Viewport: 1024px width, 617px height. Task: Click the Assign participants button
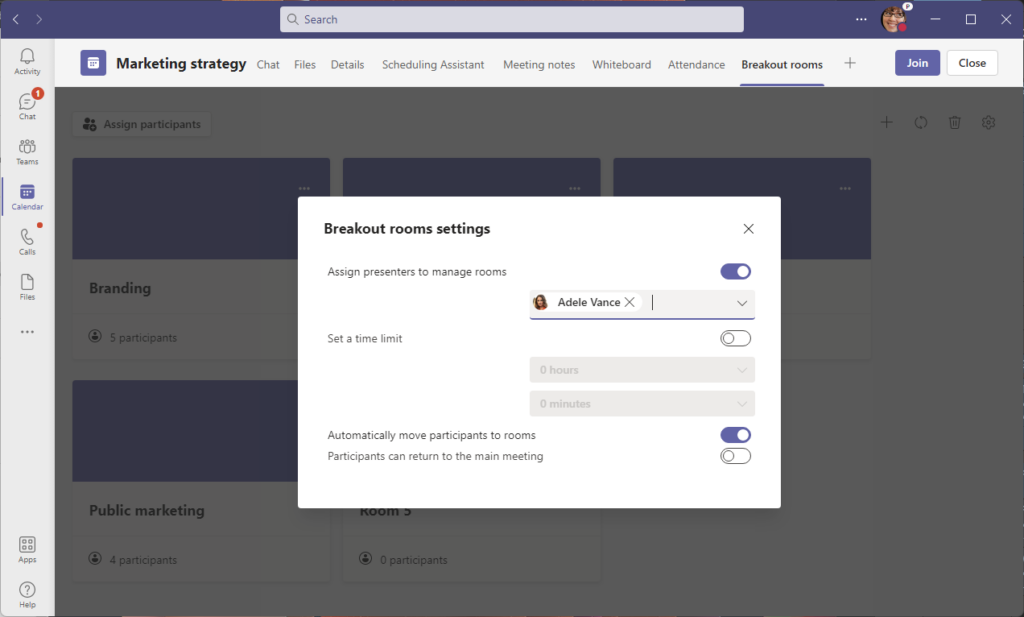[142, 124]
